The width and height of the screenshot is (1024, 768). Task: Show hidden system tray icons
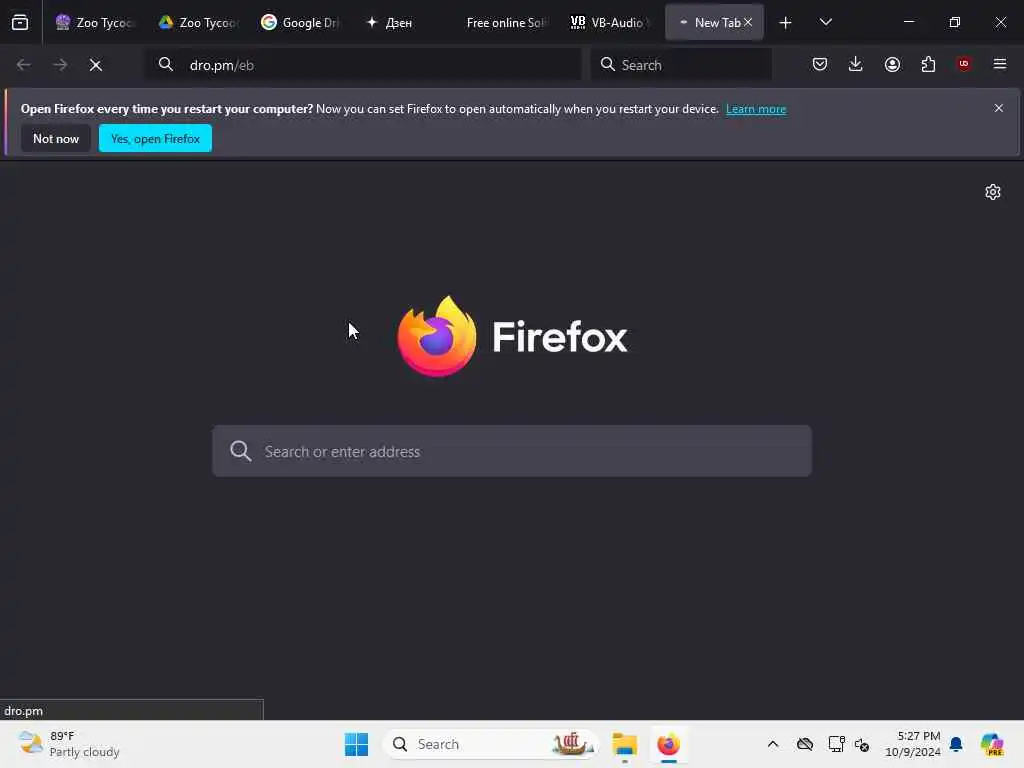click(773, 744)
